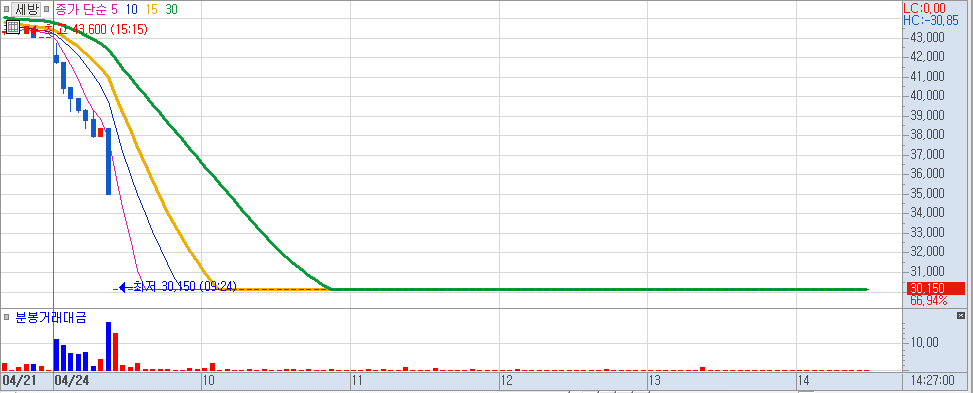The image size is (973, 393).
Task: Click the 12 hour label on time axis
Action: coord(506,379)
